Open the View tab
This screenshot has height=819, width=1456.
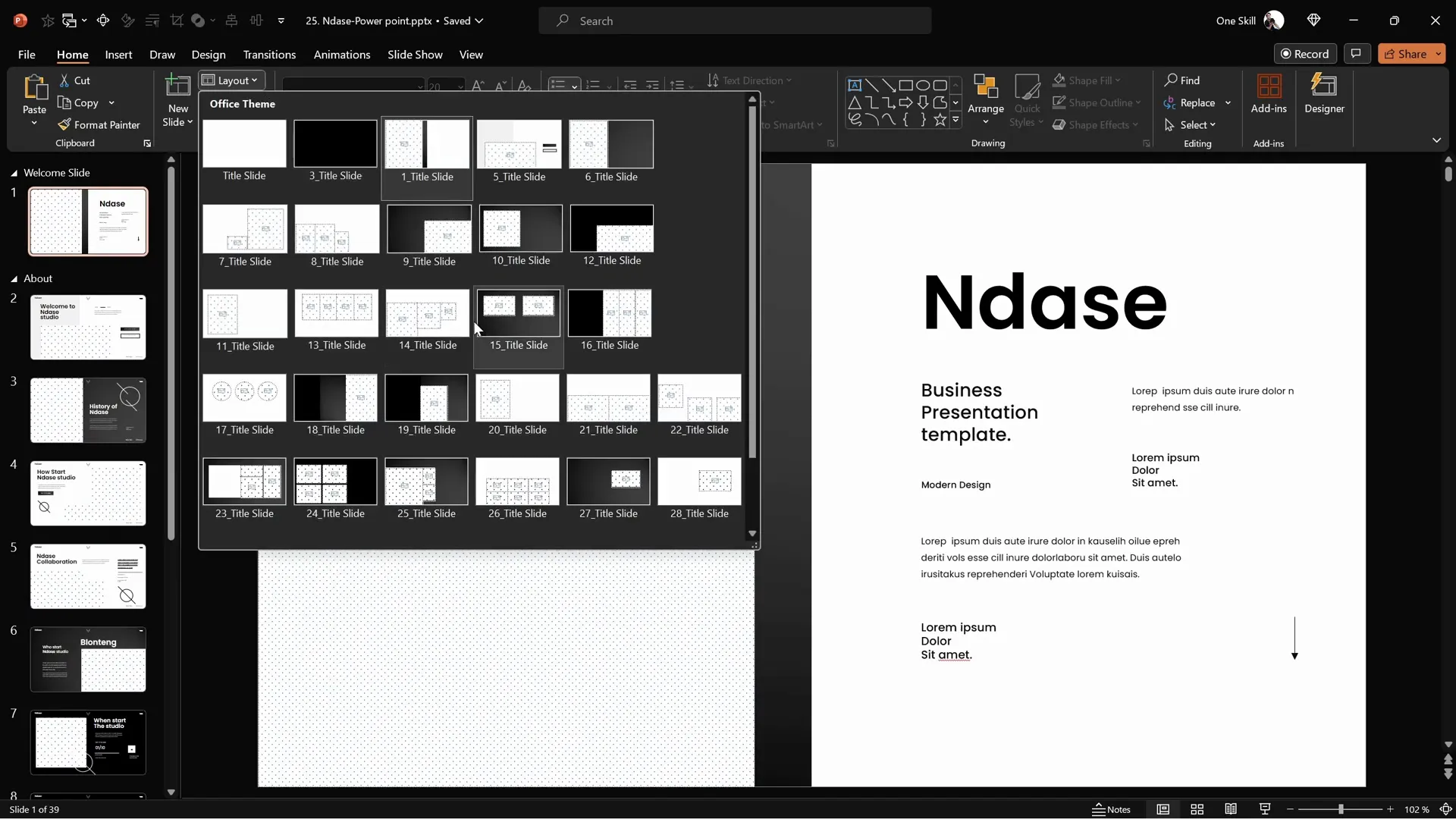tap(471, 55)
